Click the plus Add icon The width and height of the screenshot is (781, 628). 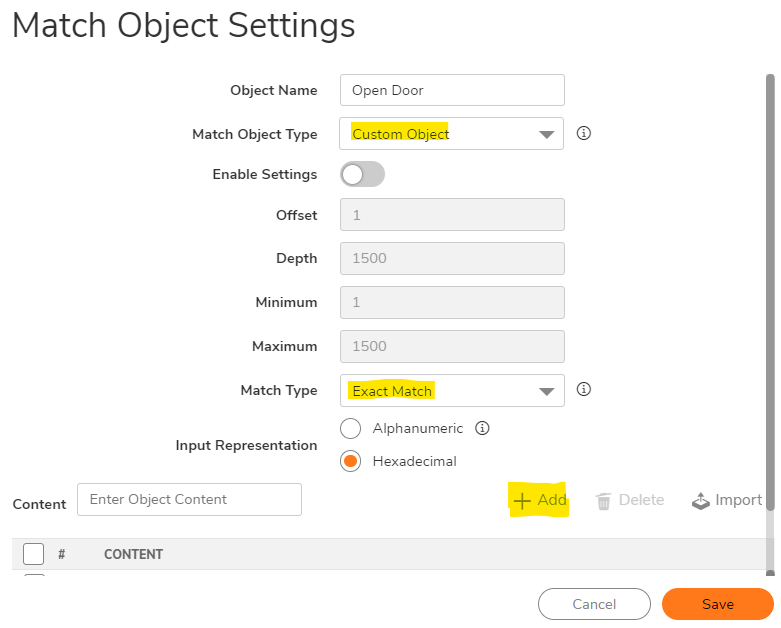521,501
